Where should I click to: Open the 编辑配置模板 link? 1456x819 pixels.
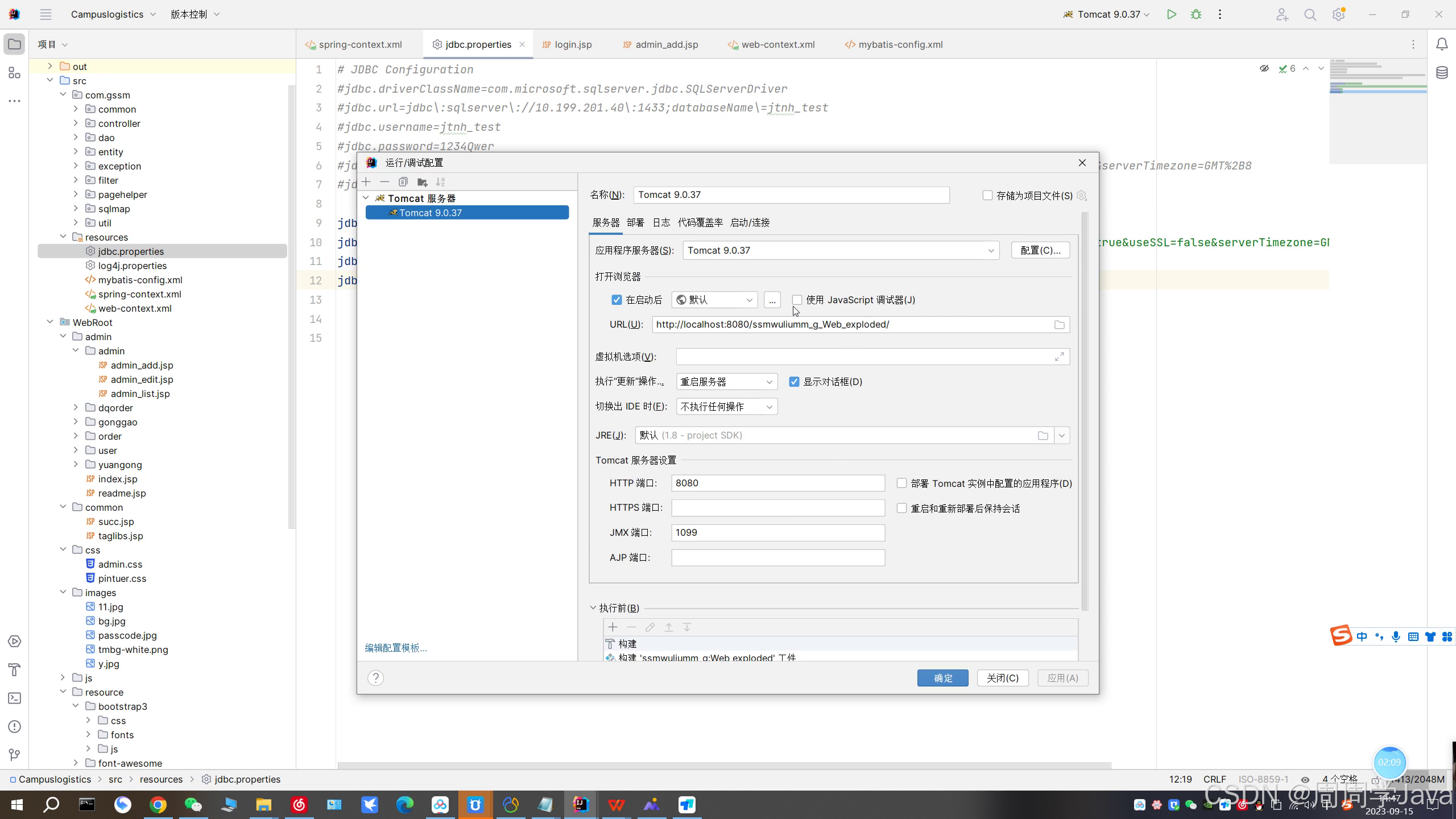[396, 648]
